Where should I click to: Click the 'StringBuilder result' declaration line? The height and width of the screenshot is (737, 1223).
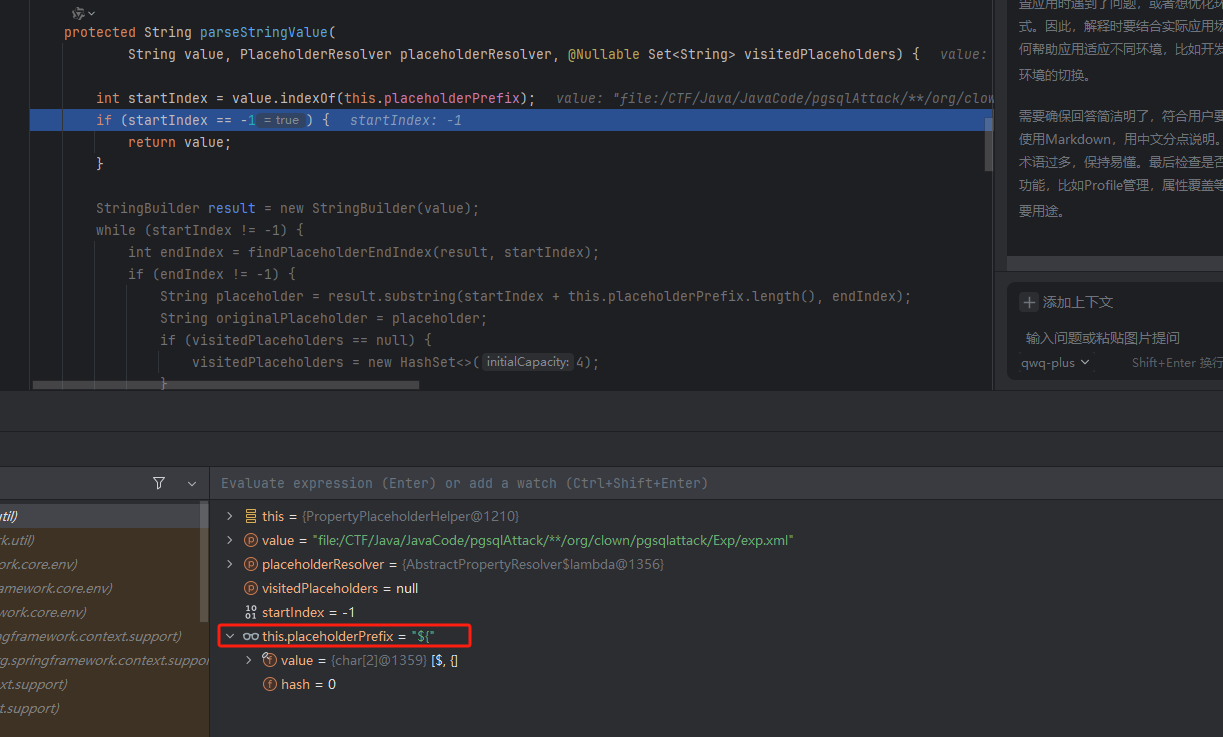pyautogui.click(x=288, y=208)
